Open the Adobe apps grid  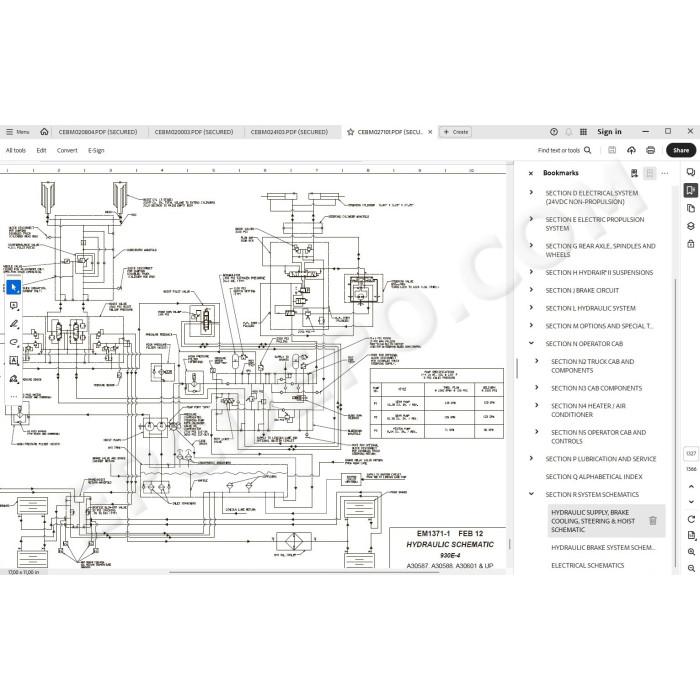tap(583, 132)
